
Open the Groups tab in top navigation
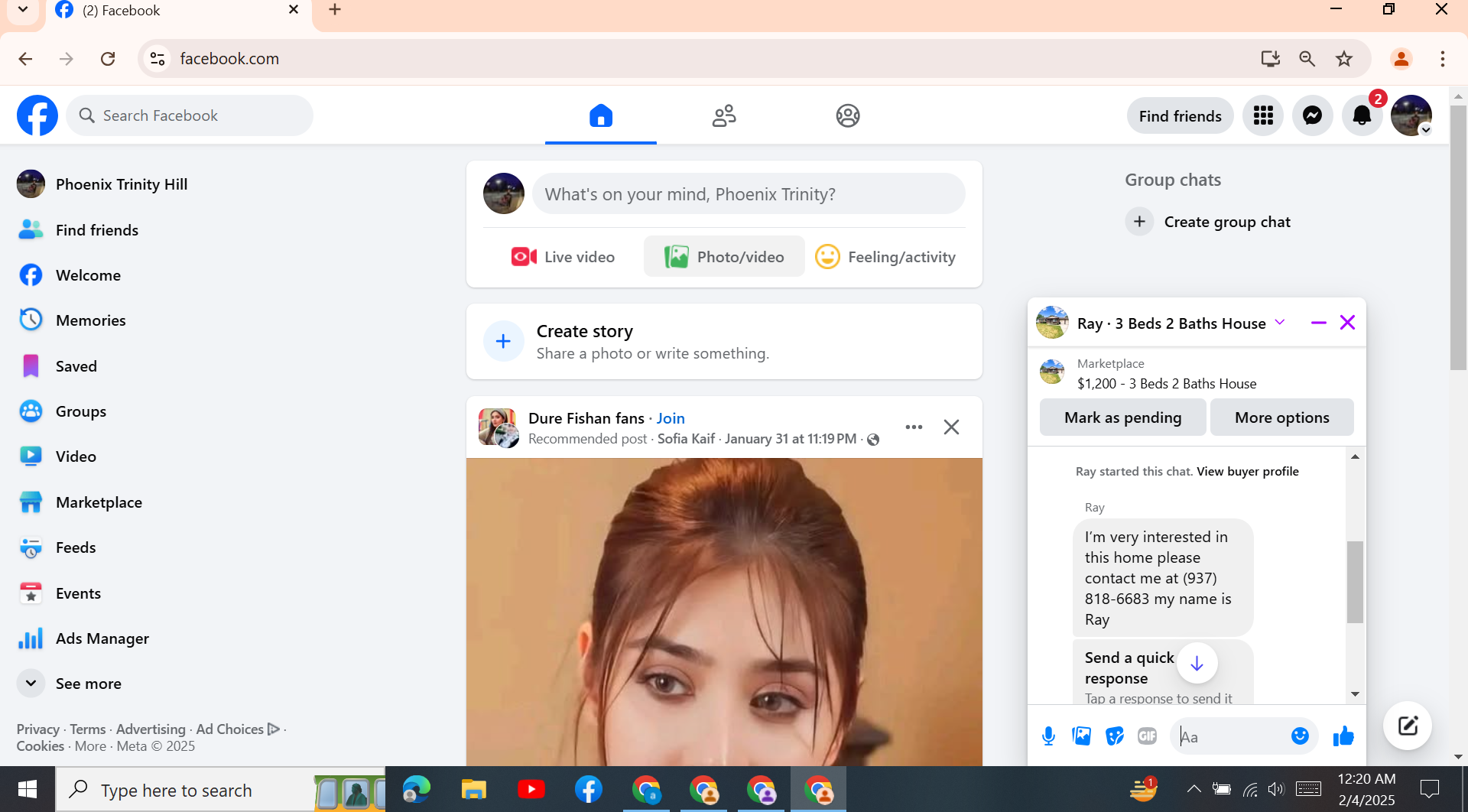click(848, 115)
